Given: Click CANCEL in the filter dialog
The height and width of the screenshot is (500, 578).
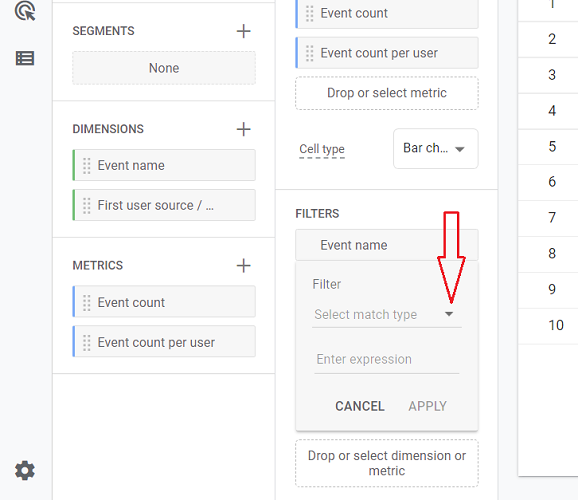Looking at the screenshot, I should click(x=360, y=406).
